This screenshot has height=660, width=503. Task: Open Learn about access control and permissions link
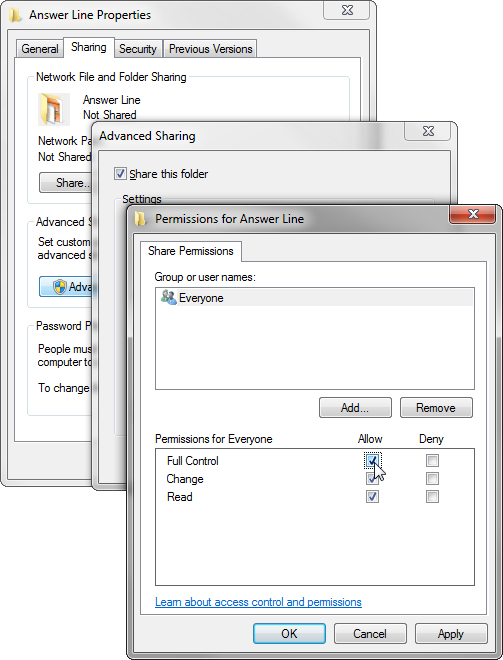(x=258, y=602)
